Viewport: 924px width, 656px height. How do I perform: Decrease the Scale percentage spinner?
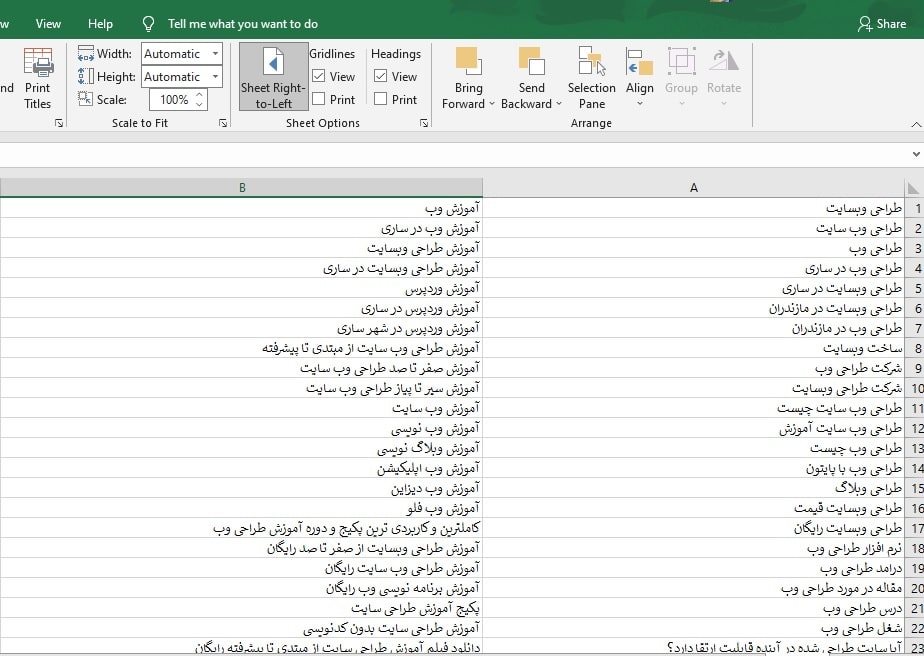pos(199,104)
